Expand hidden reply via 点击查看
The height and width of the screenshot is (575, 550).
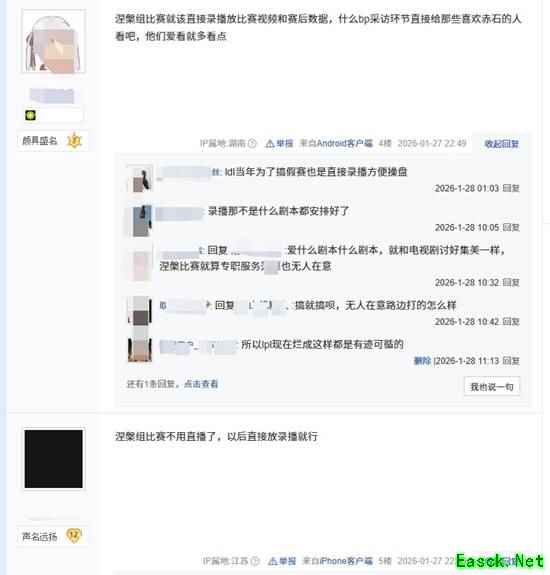coord(201,384)
